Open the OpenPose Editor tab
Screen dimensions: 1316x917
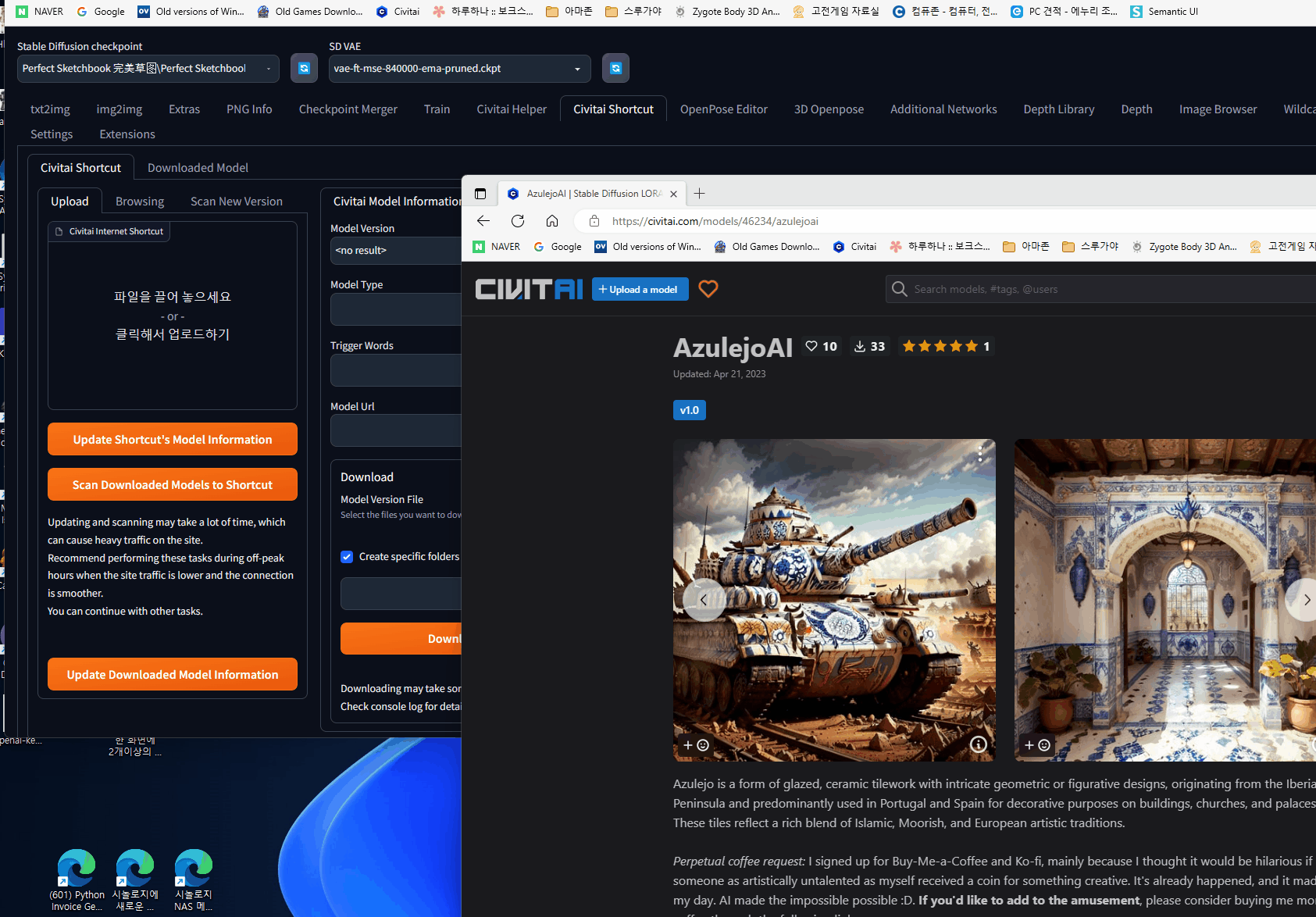(723, 109)
